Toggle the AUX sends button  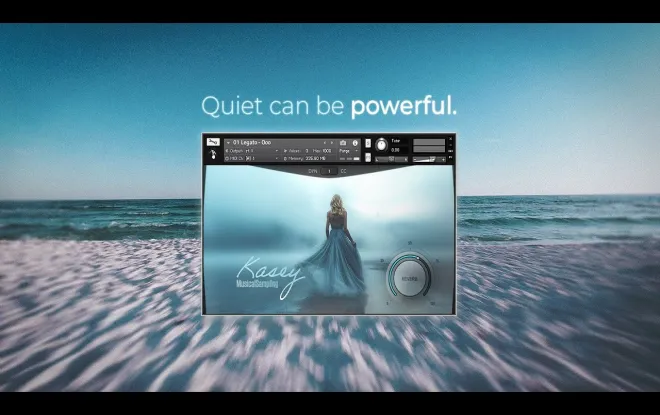coord(450,151)
